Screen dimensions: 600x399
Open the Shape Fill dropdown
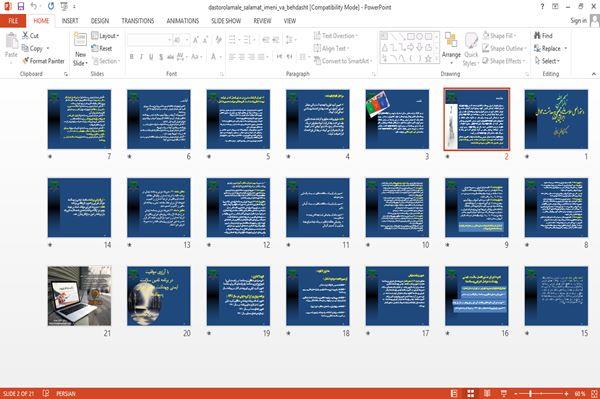pyautogui.click(x=499, y=36)
